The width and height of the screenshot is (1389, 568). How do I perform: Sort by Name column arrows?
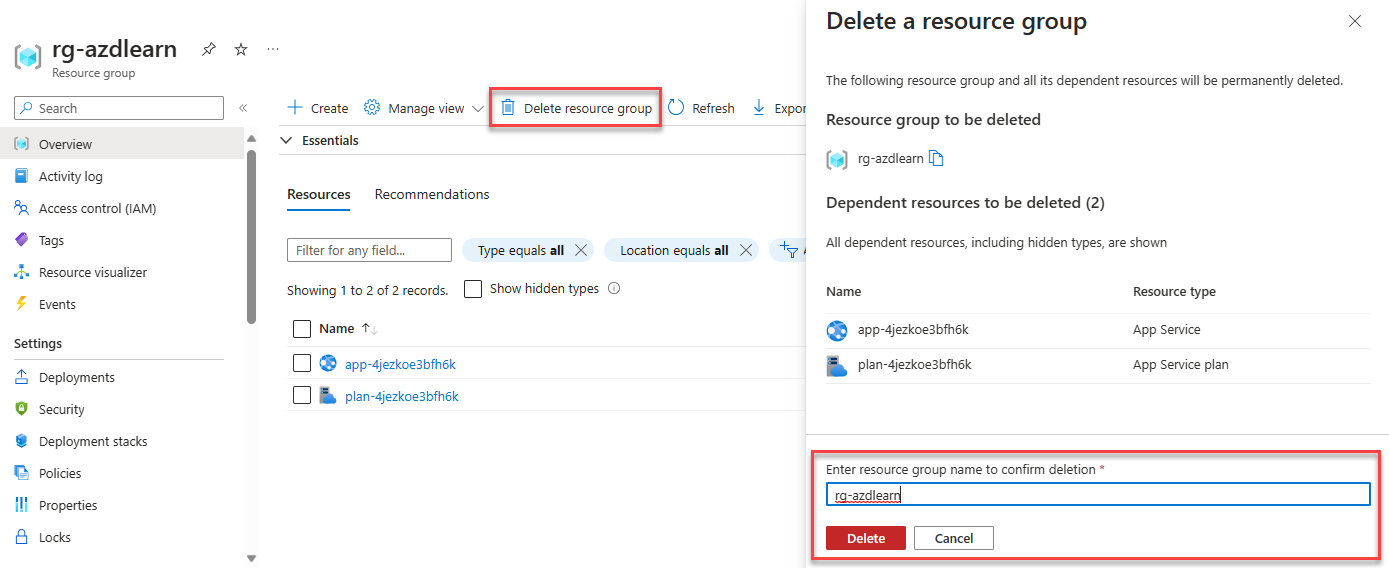369,328
